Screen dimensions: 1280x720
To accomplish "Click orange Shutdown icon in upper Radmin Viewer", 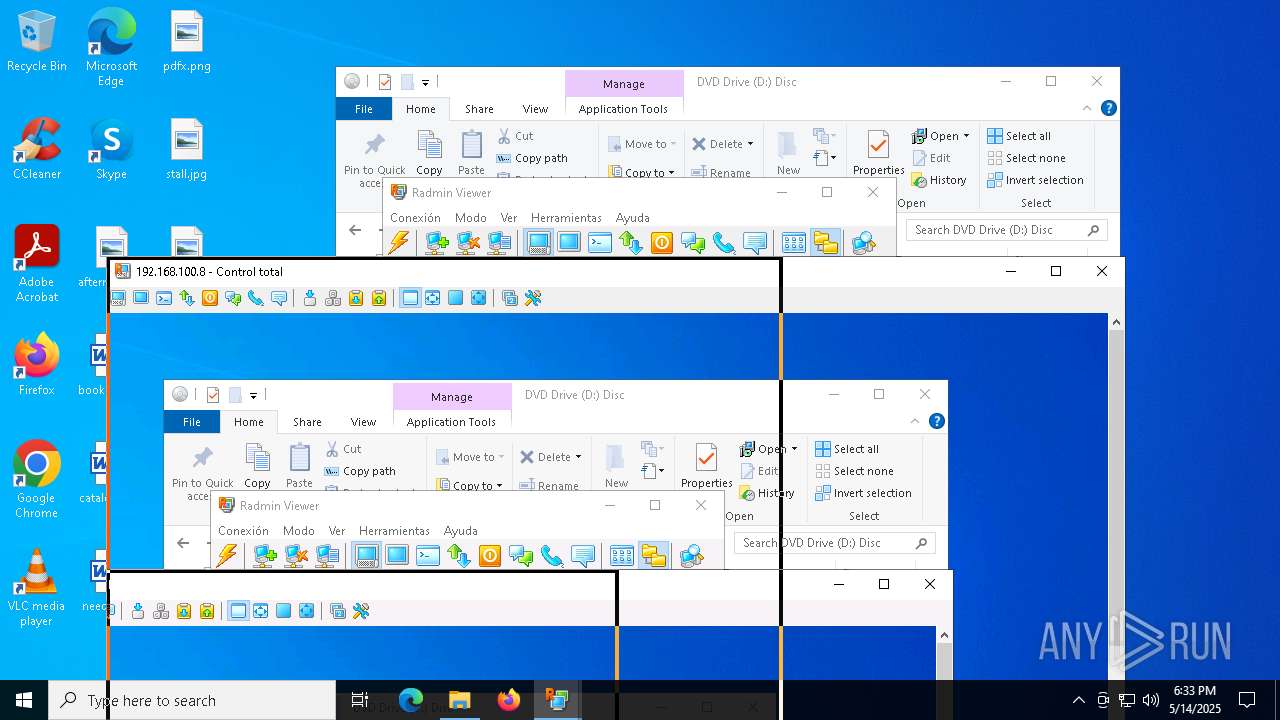I will [x=661, y=242].
